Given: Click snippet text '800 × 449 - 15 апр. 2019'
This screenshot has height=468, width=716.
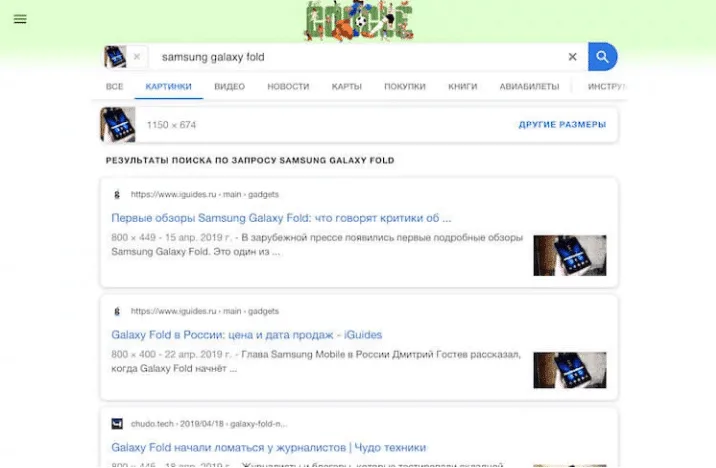Looking at the screenshot, I should pos(171,237).
